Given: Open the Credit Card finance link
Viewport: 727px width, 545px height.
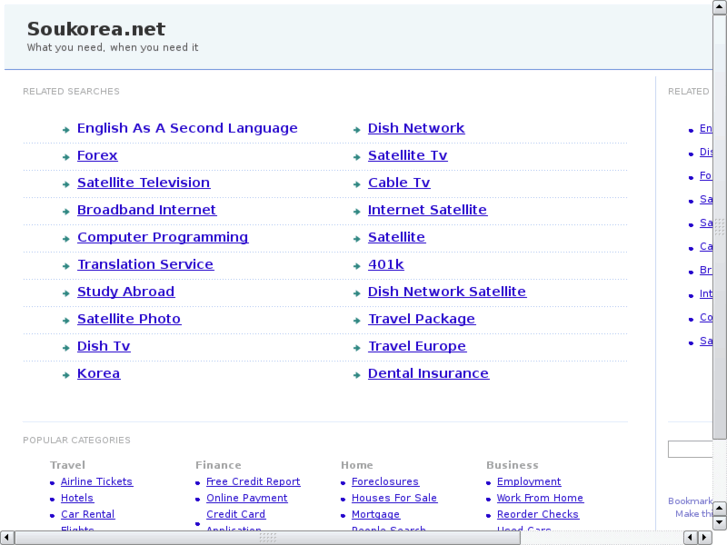Looking at the screenshot, I should 236,514.
